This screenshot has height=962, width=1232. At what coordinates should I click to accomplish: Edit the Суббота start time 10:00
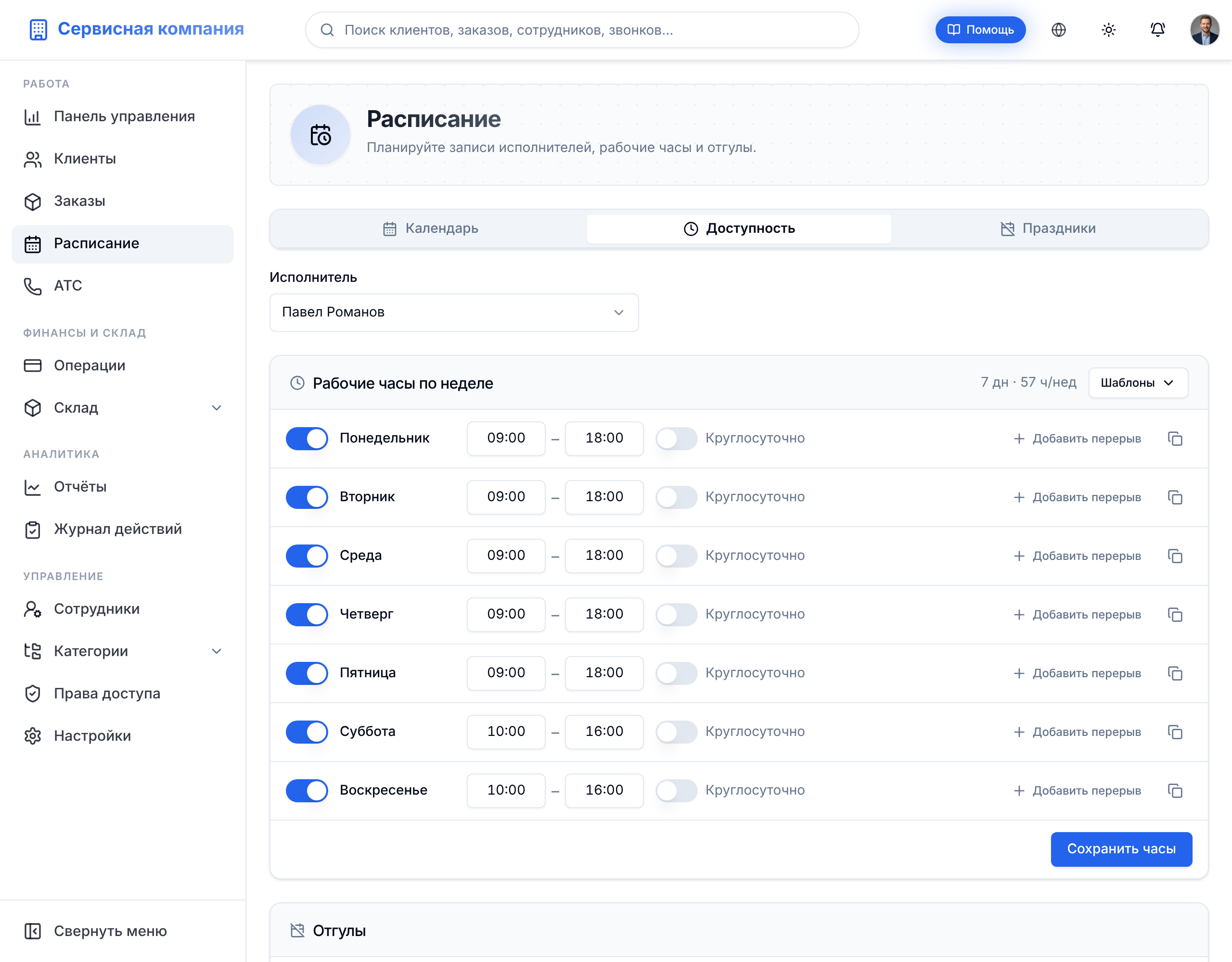(506, 732)
